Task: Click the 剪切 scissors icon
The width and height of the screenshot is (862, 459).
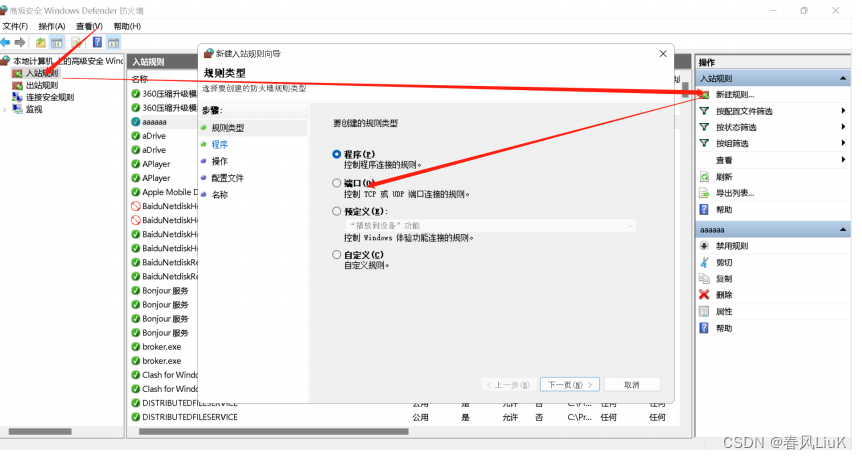Action: click(704, 262)
